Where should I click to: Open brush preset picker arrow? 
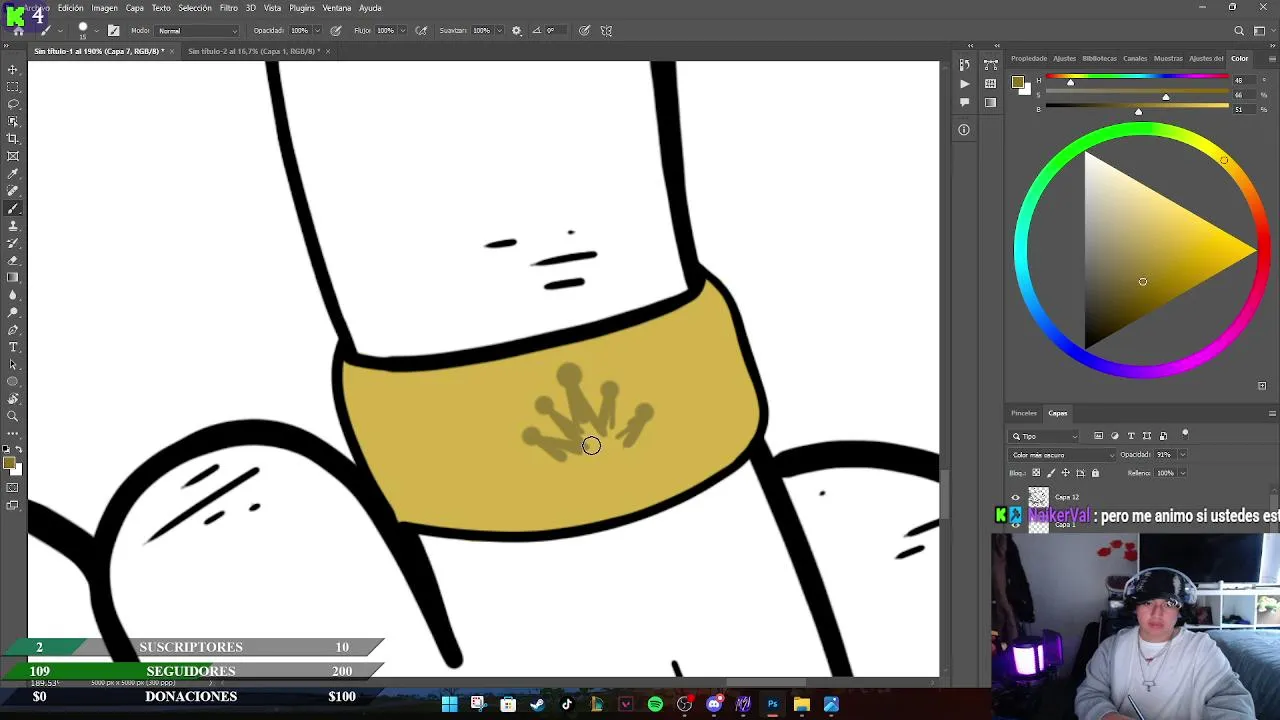coord(96,31)
